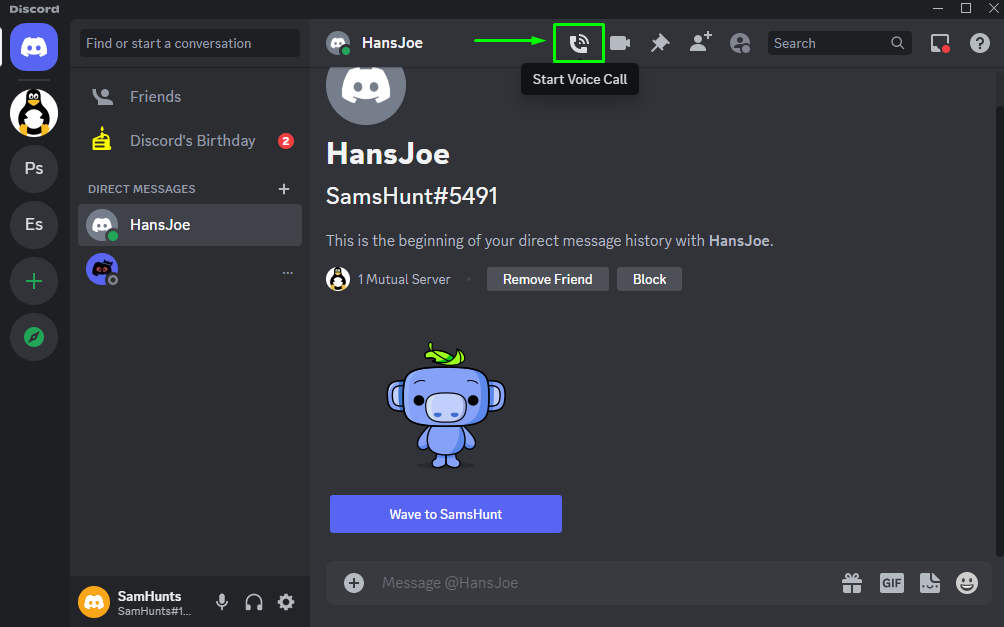Click the mutual server penguin avatar
The height and width of the screenshot is (627, 1004).
338,279
